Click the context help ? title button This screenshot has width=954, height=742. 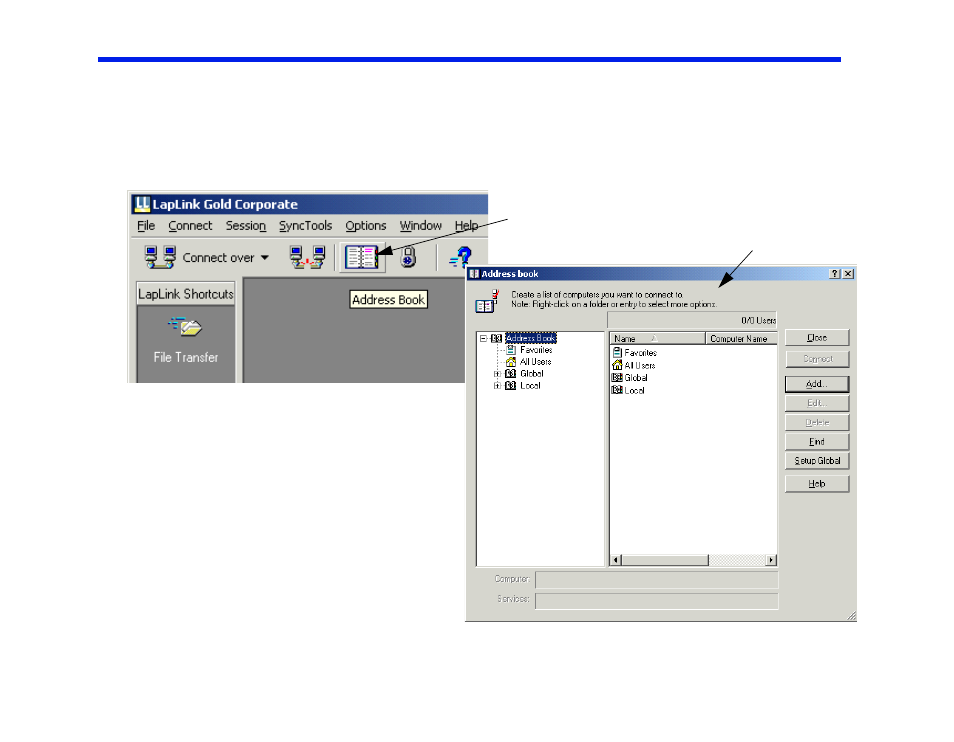pos(835,274)
